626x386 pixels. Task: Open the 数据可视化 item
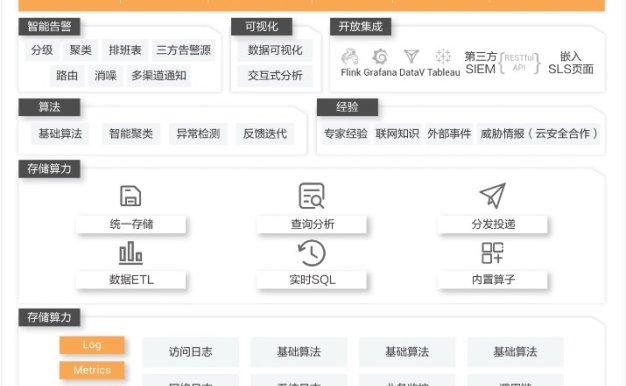point(275,50)
